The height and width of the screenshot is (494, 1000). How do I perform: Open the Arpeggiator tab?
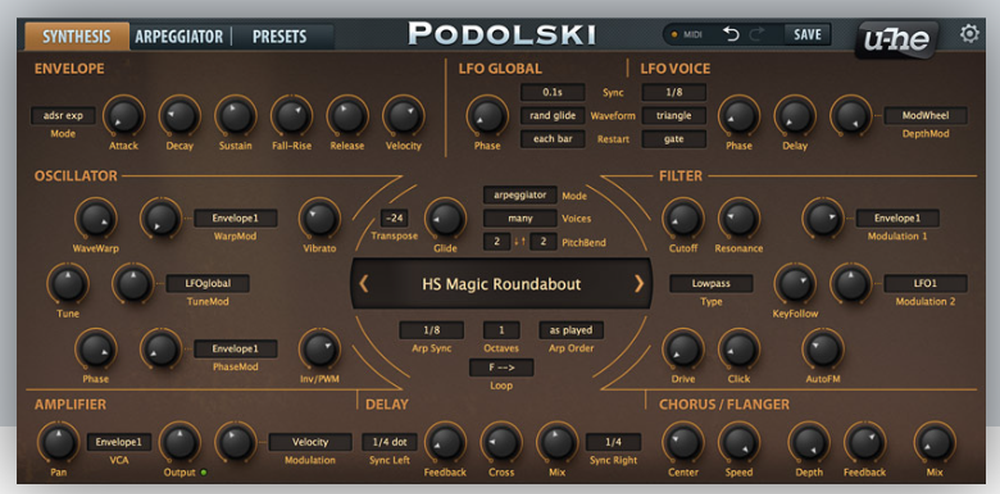click(179, 36)
